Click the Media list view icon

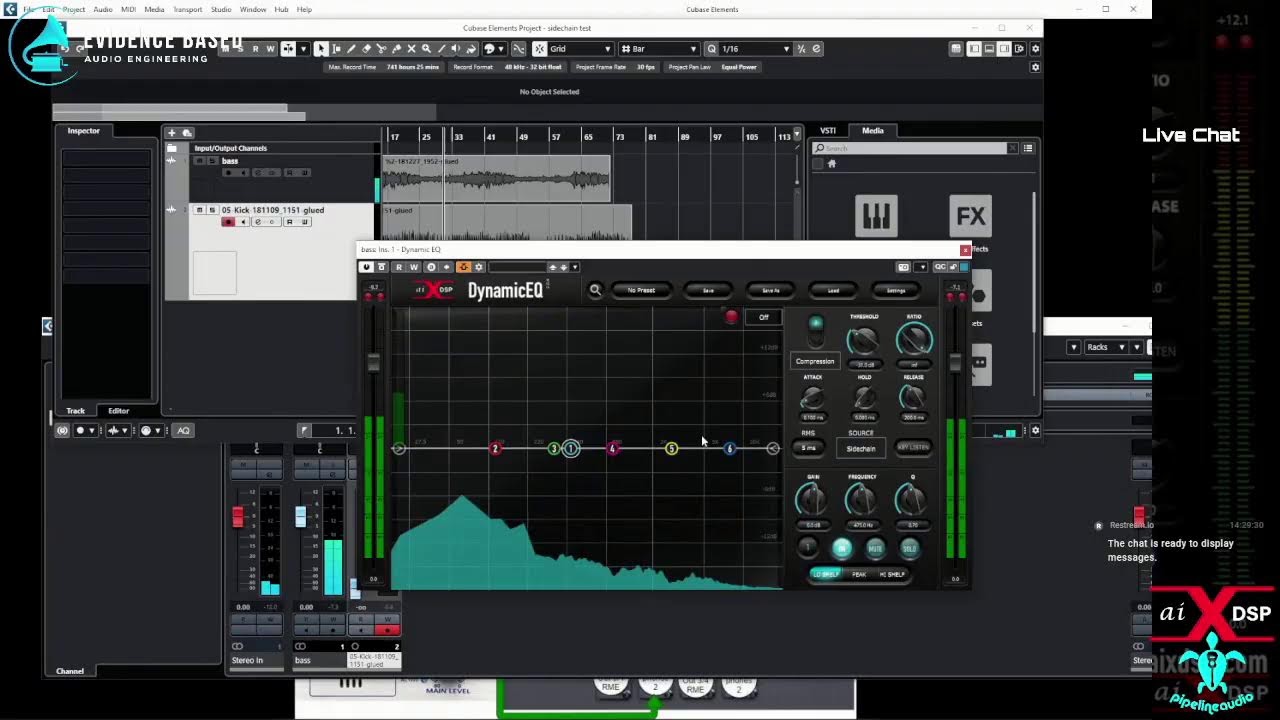click(x=1027, y=148)
